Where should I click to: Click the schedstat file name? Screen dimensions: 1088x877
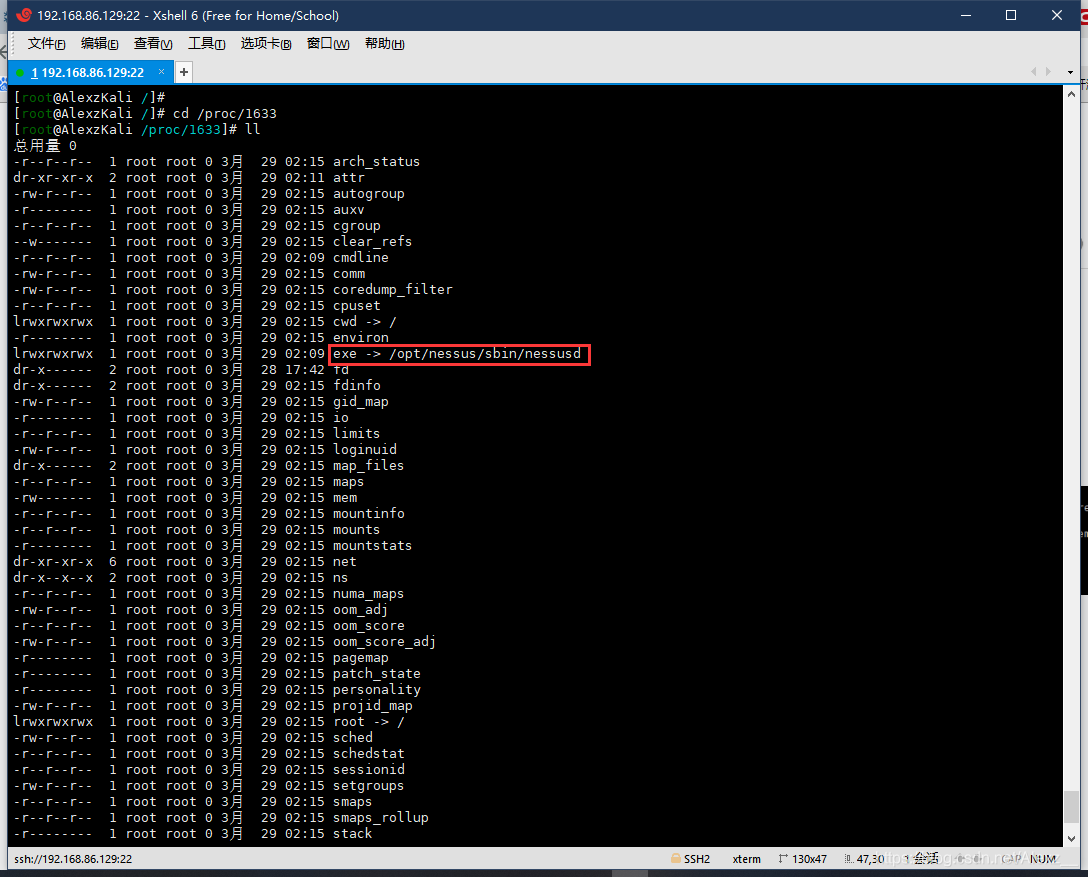[368, 753]
